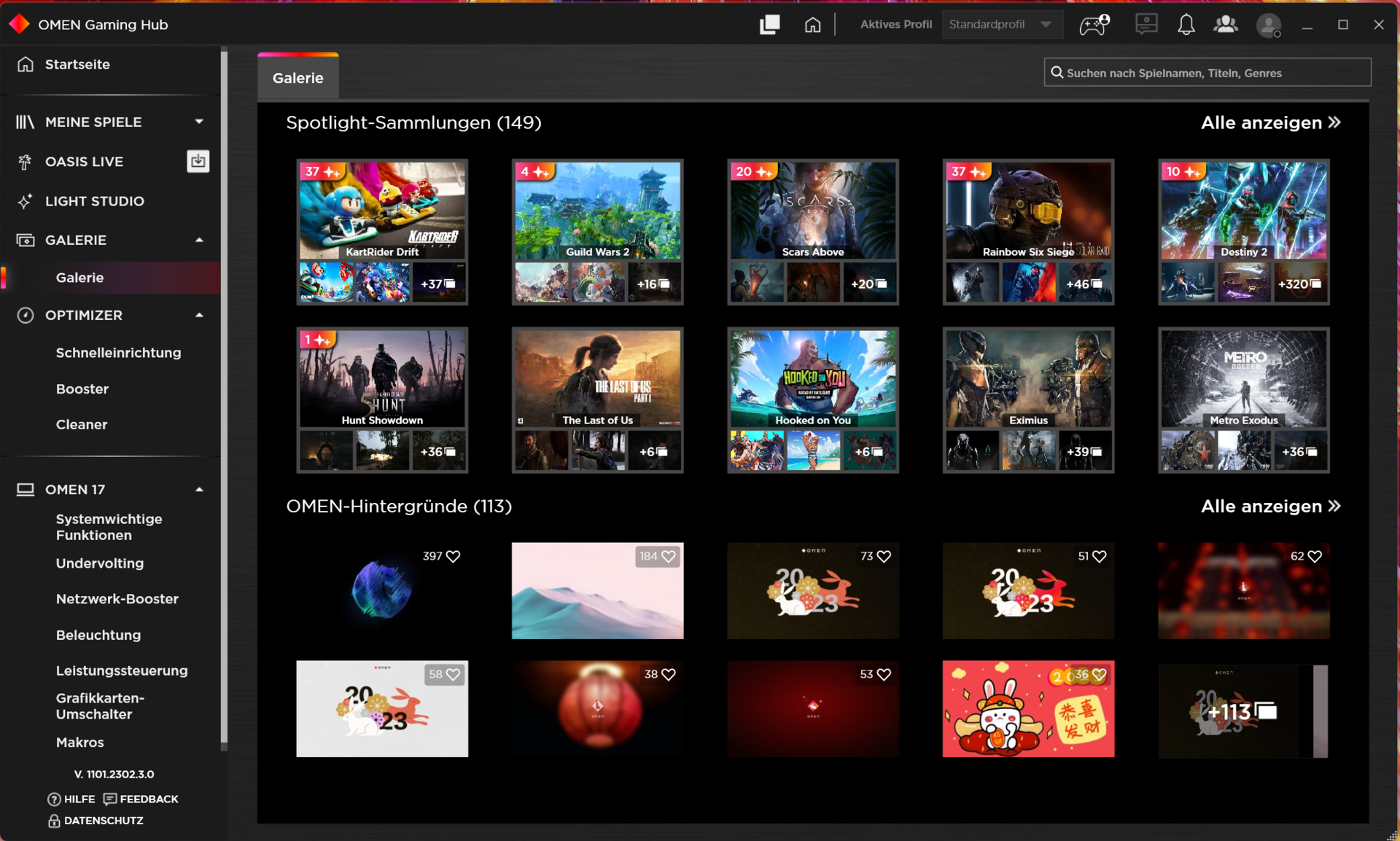
Task: Click the sidebar vertical scrollbar
Action: [x=224, y=394]
